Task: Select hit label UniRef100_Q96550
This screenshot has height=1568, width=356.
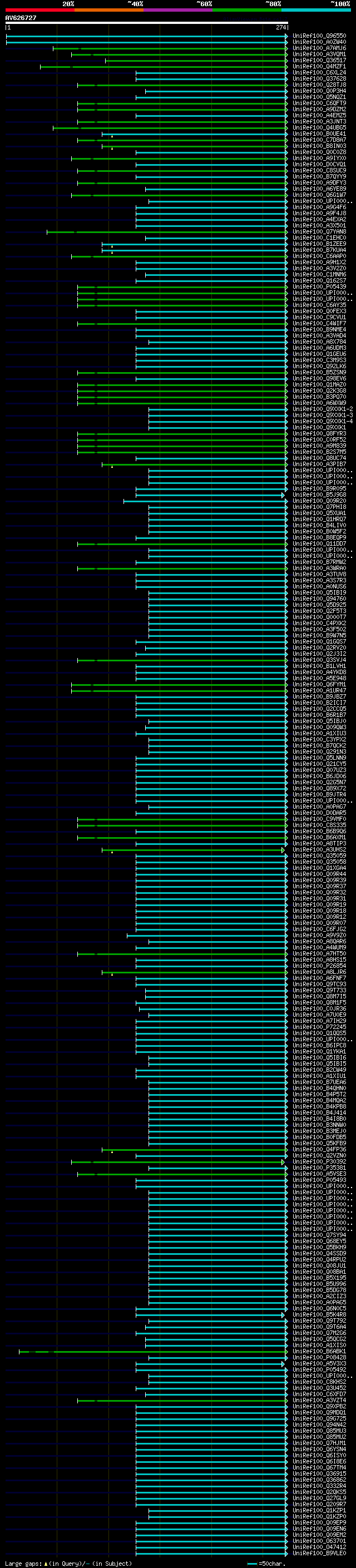Action: pos(319,36)
